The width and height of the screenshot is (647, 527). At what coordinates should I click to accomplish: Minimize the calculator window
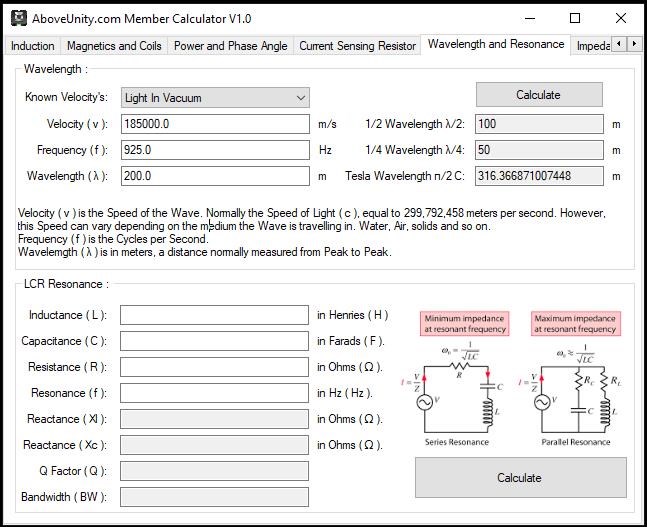530,18
